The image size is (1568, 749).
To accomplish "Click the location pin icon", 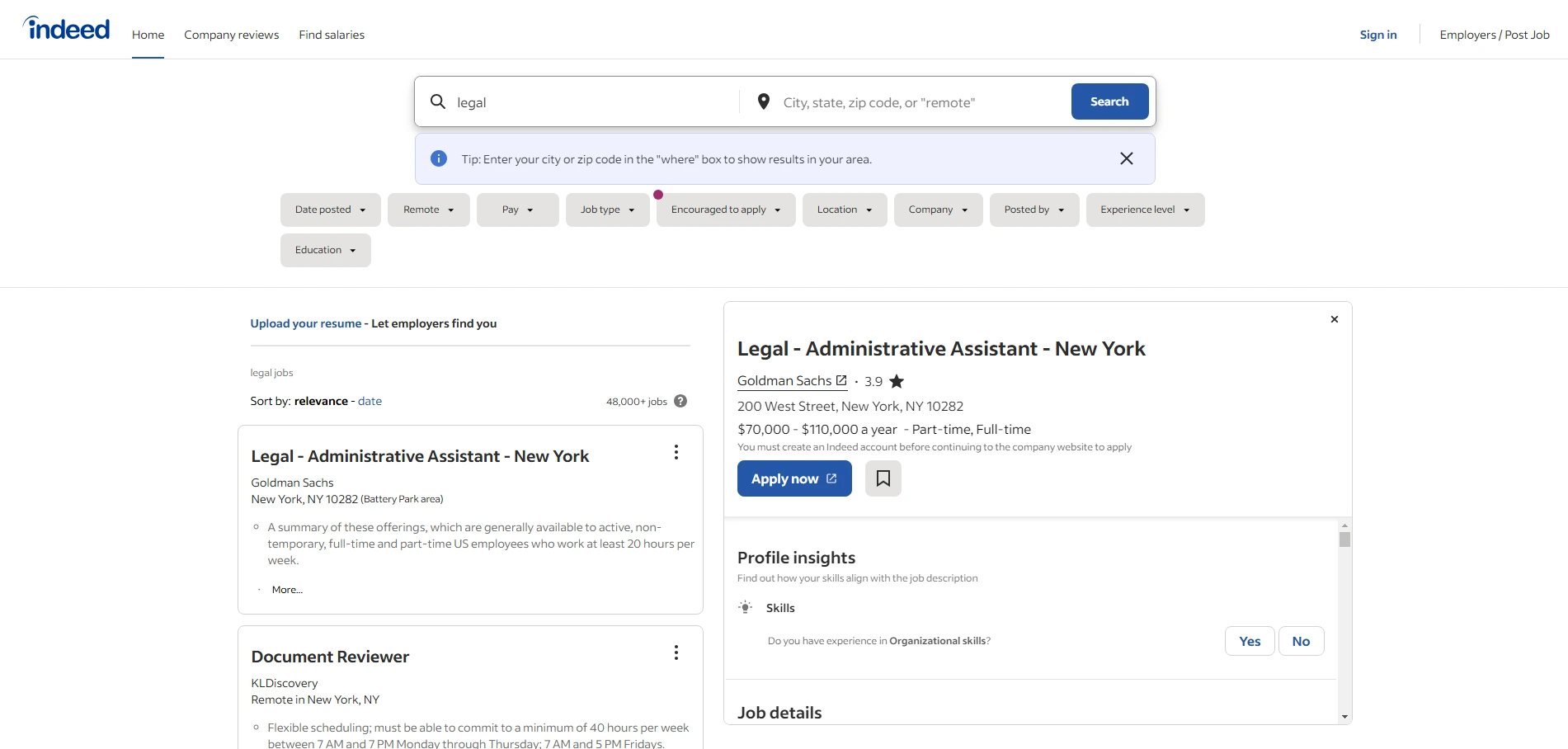I will [764, 101].
